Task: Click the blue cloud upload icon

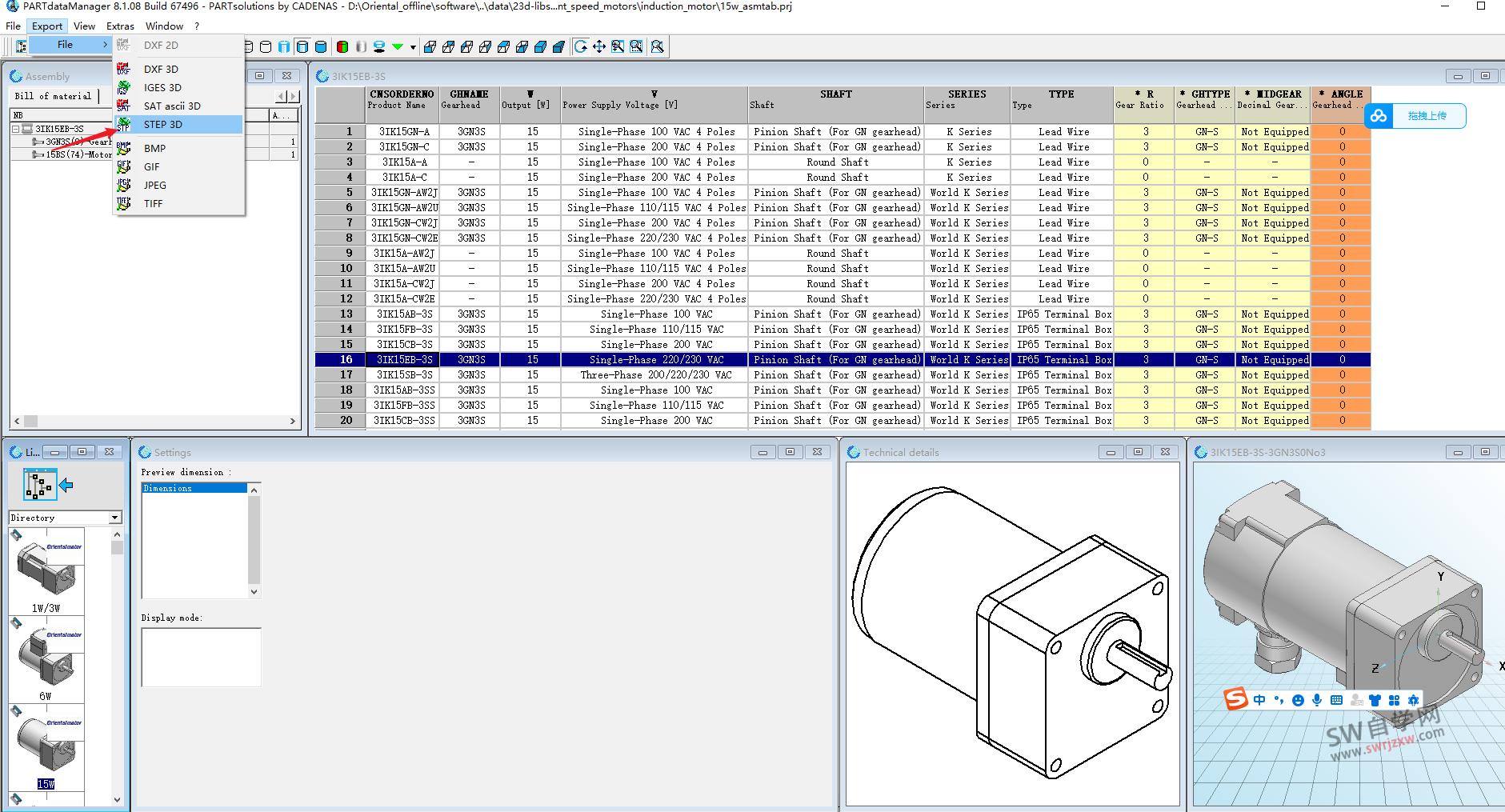Action: point(1379,116)
